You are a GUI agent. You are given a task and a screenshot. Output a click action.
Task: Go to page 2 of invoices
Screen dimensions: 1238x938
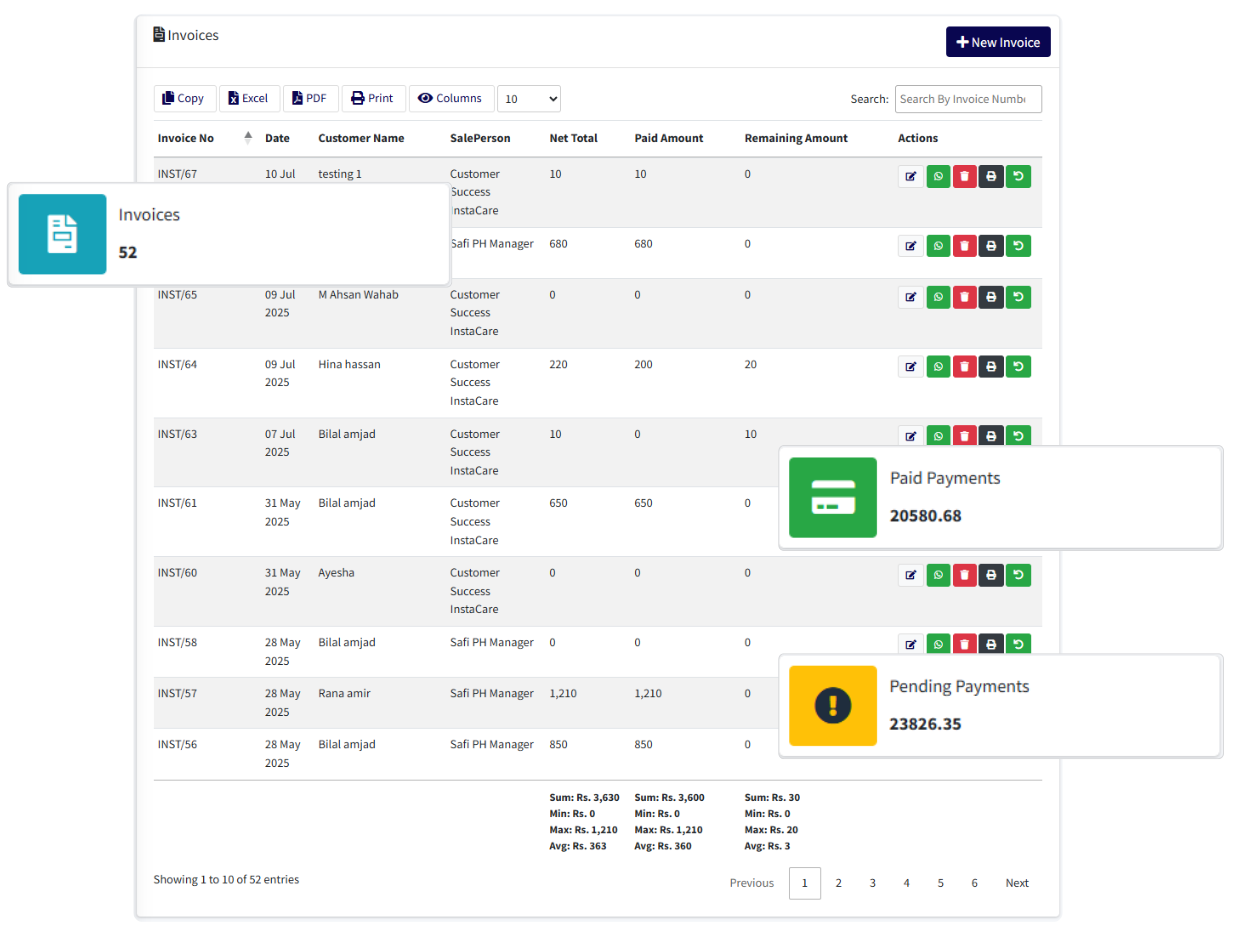point(838,883)
